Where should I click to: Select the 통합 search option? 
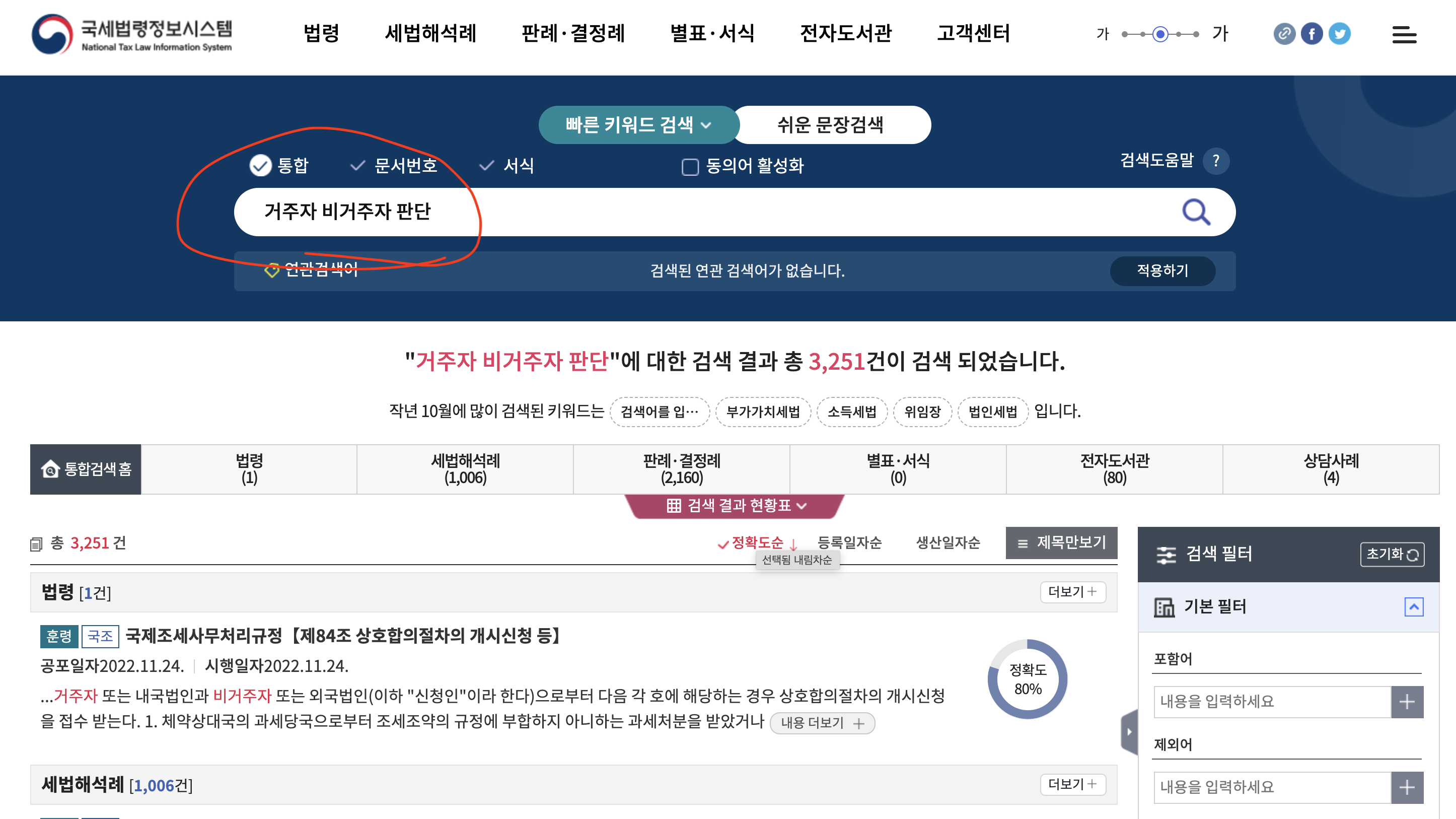(261, 165)
